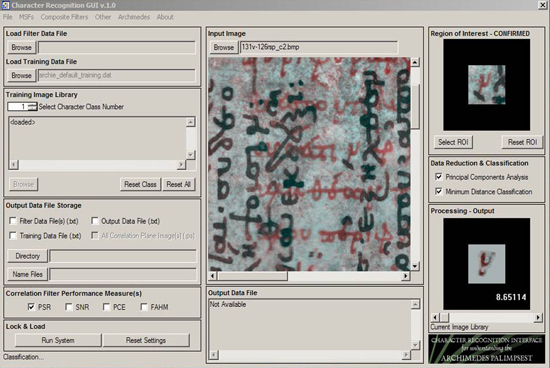Click the left arrow in the training library list
The width and height of the screenshot is (550, 368).
pos(14,165)
